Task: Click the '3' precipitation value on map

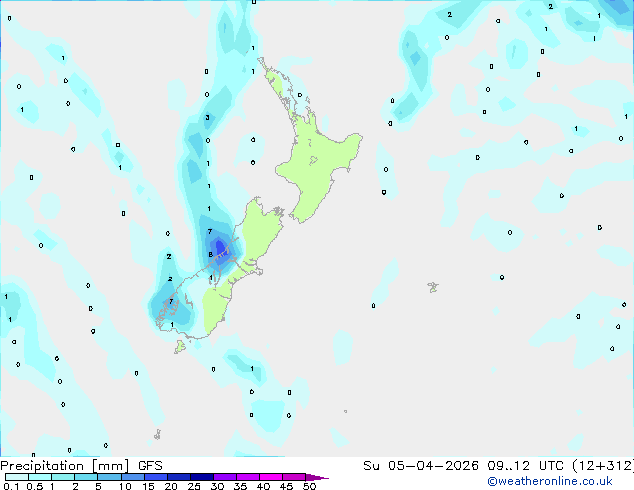Action: [x=207, y=118]
